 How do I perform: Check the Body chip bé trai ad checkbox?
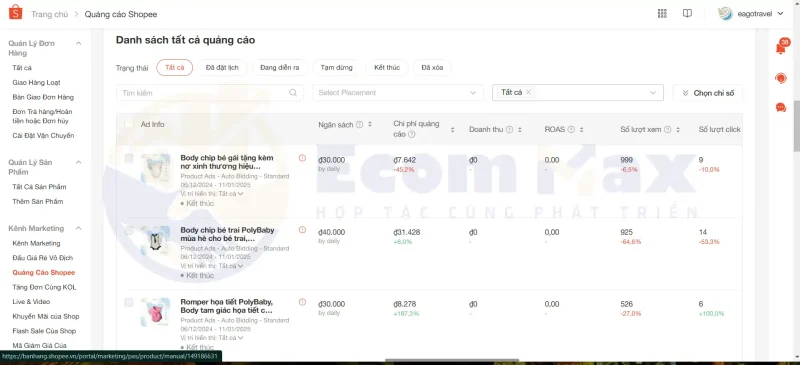point(129,231)
